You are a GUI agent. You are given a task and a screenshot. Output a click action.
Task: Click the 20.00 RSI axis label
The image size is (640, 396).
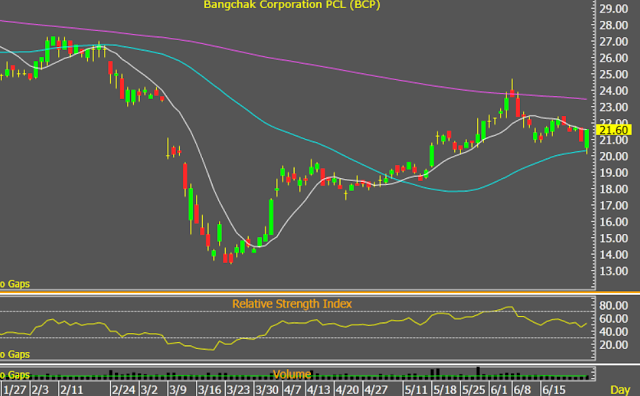[x=613, y=345]
